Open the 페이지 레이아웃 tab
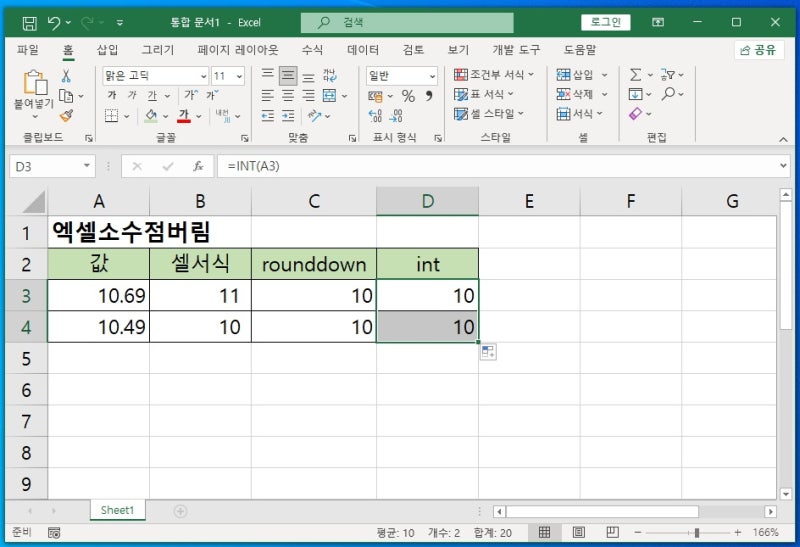800x547 pixels. click(x=238, y=49)
